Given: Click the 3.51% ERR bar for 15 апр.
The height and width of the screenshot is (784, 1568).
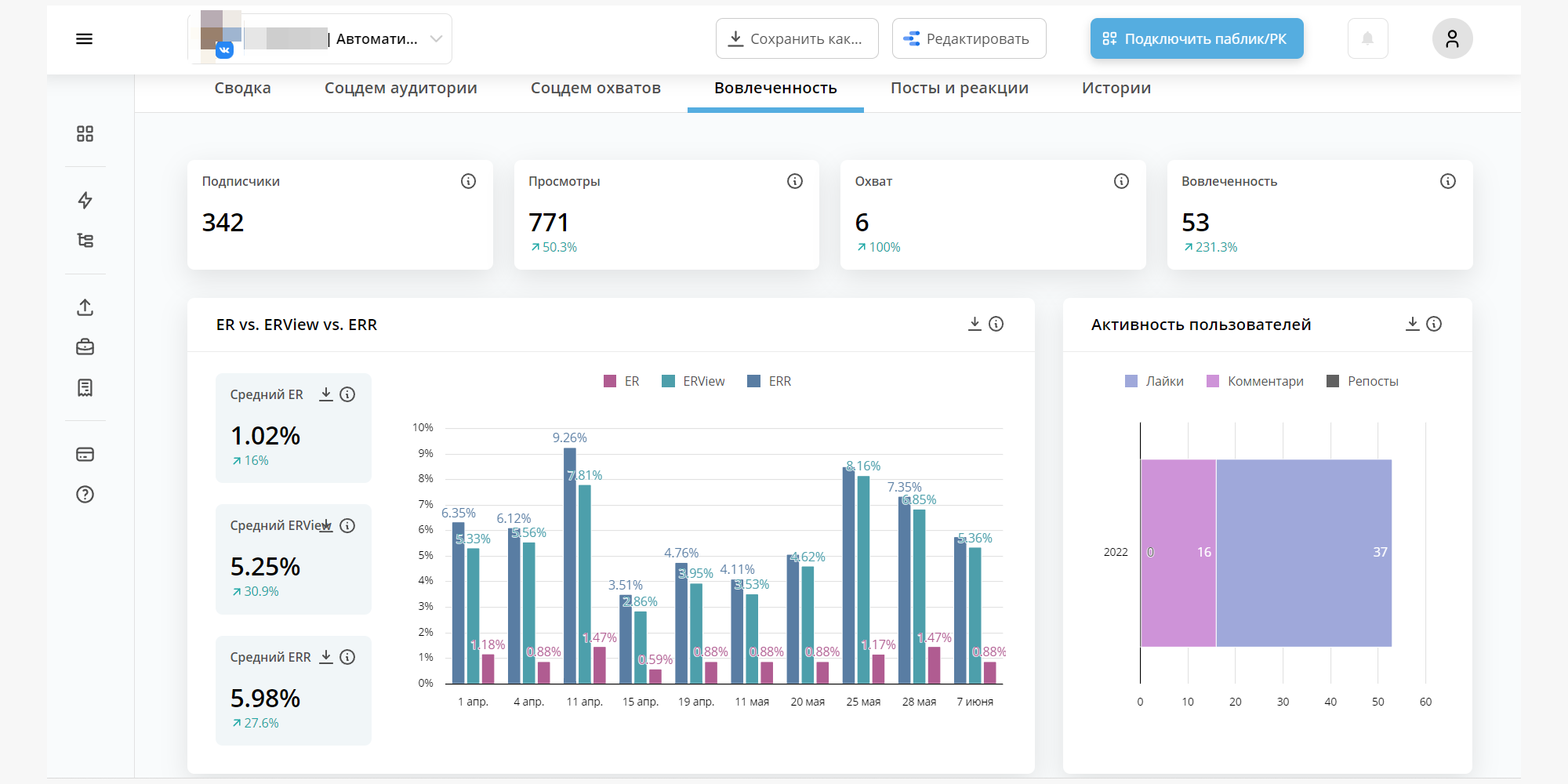Looking at the screenshot, I should pos(626,639).
